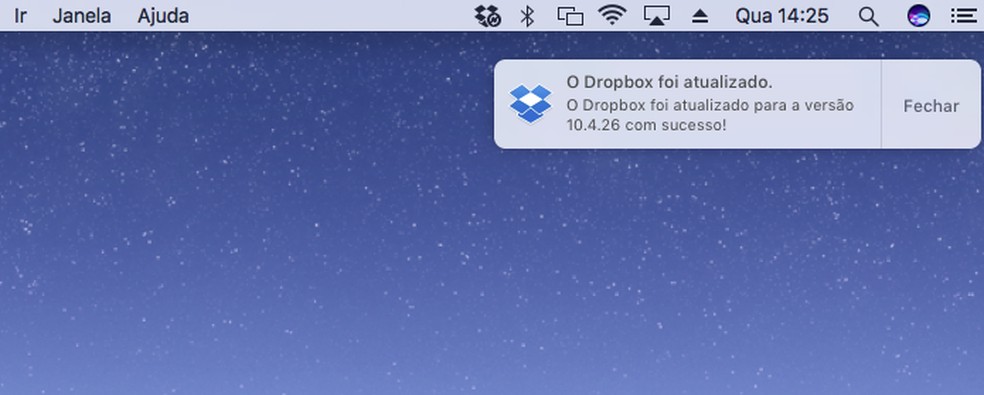
Task: Click the notification text about versão 10.4.26
Action: [710, 115]
